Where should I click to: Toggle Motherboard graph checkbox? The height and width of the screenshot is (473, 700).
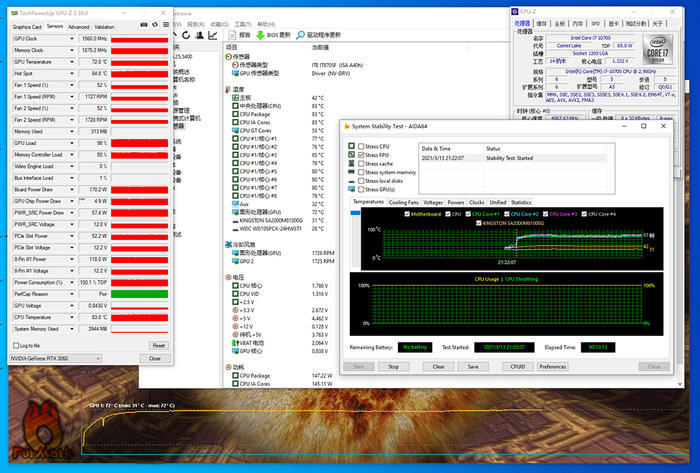(x=407, y=214)
